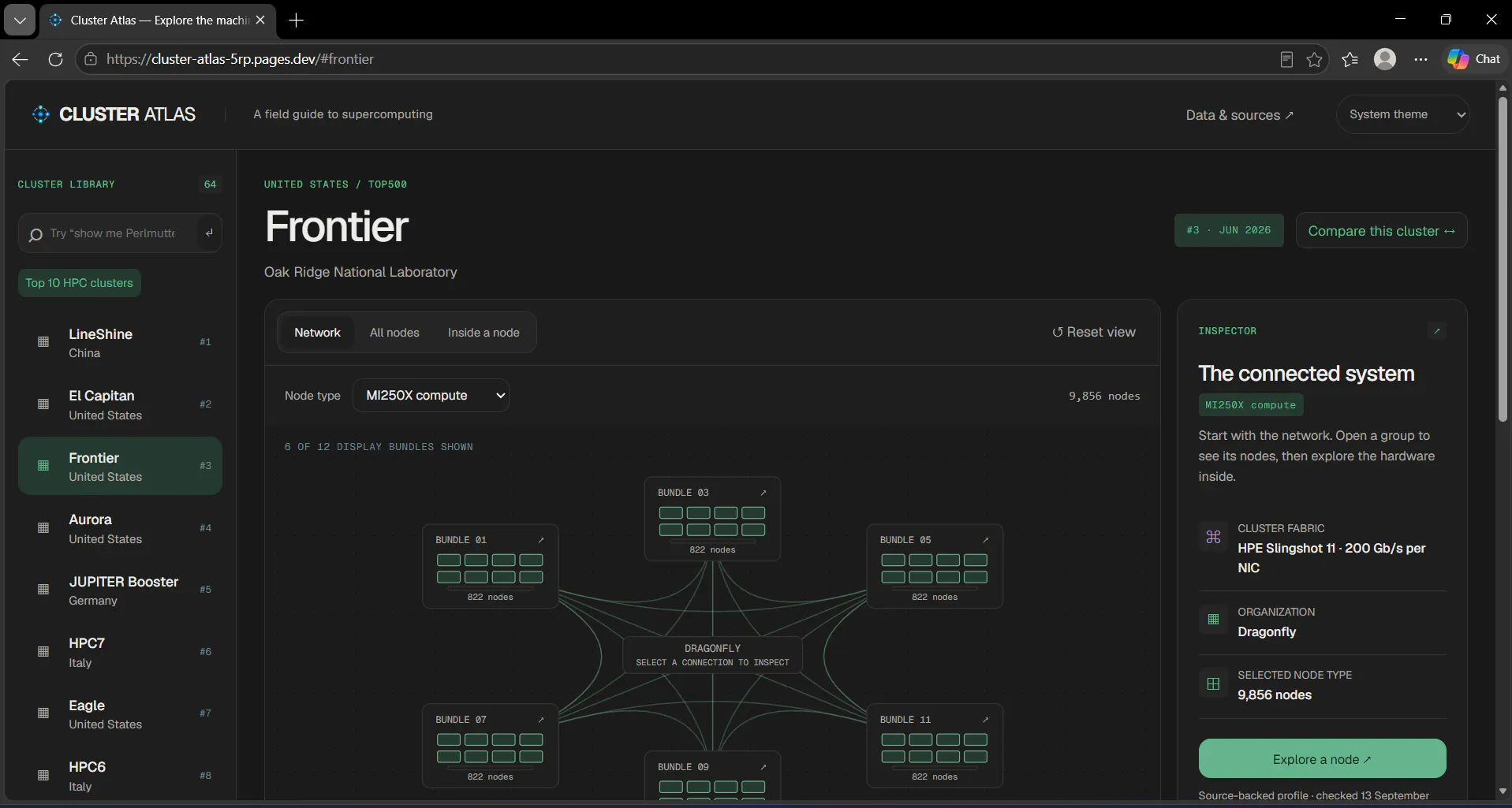
Task: Click the grid icon beside Eagle
Action: click(43, 713)
